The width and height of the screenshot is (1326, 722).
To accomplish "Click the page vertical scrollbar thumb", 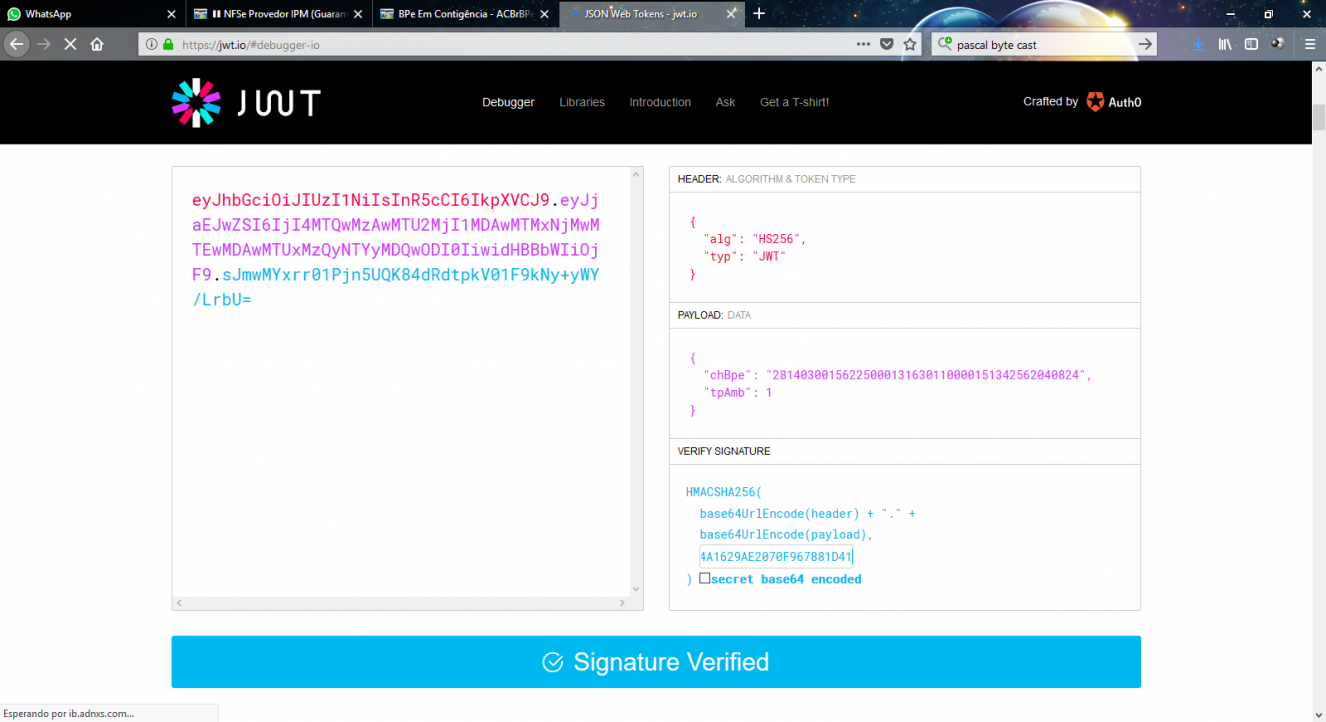I will pos(1318,117).
